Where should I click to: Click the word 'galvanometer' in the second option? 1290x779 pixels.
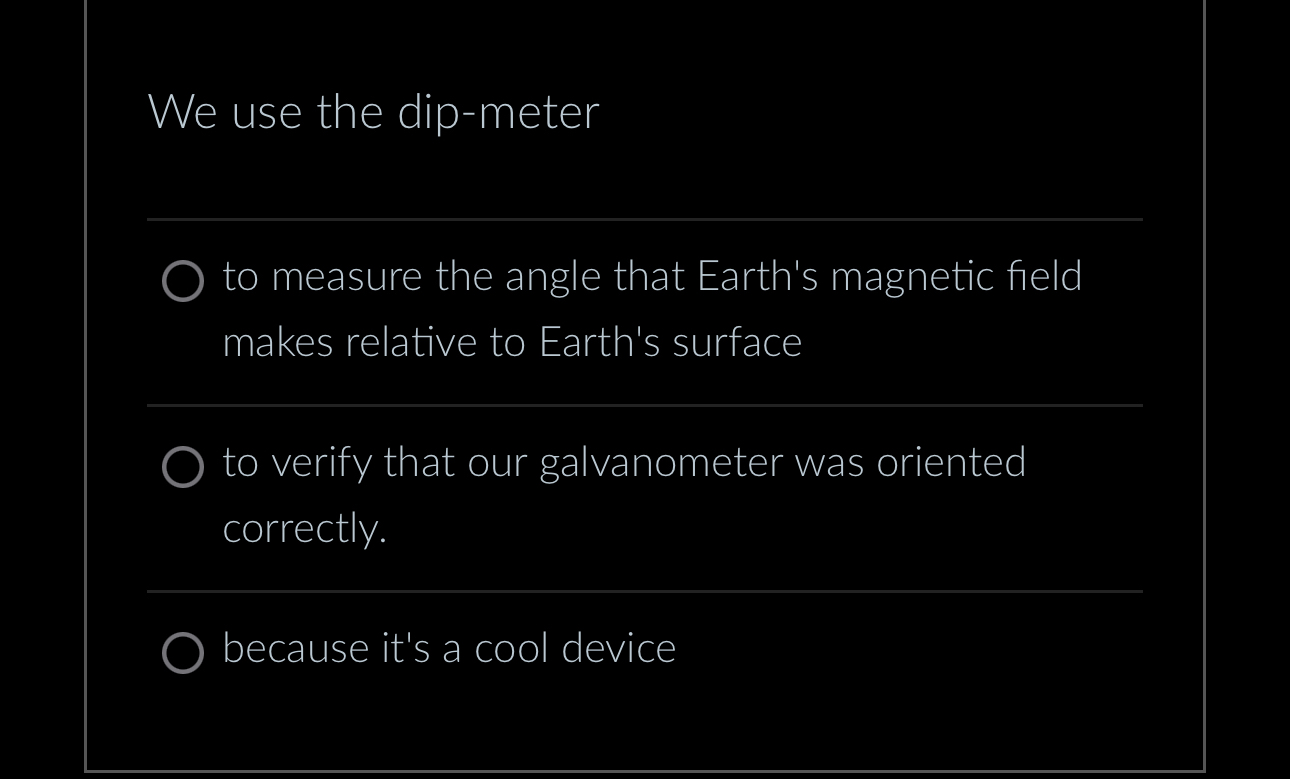[x=661, y=462]
